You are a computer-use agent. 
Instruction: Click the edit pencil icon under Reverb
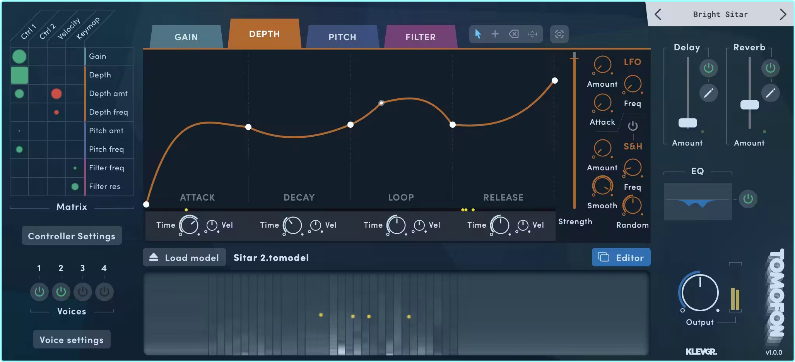coord(770,93)
